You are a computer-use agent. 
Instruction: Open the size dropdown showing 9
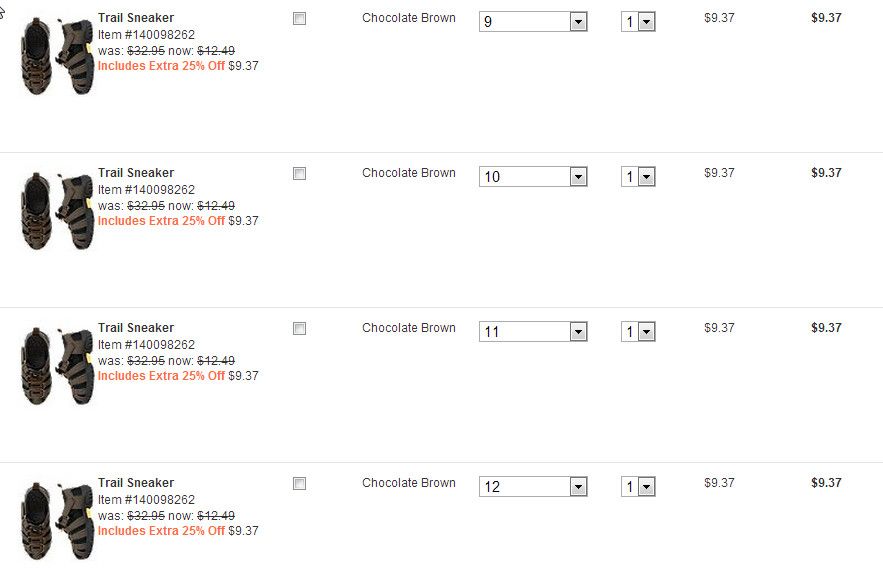(532, 22)
